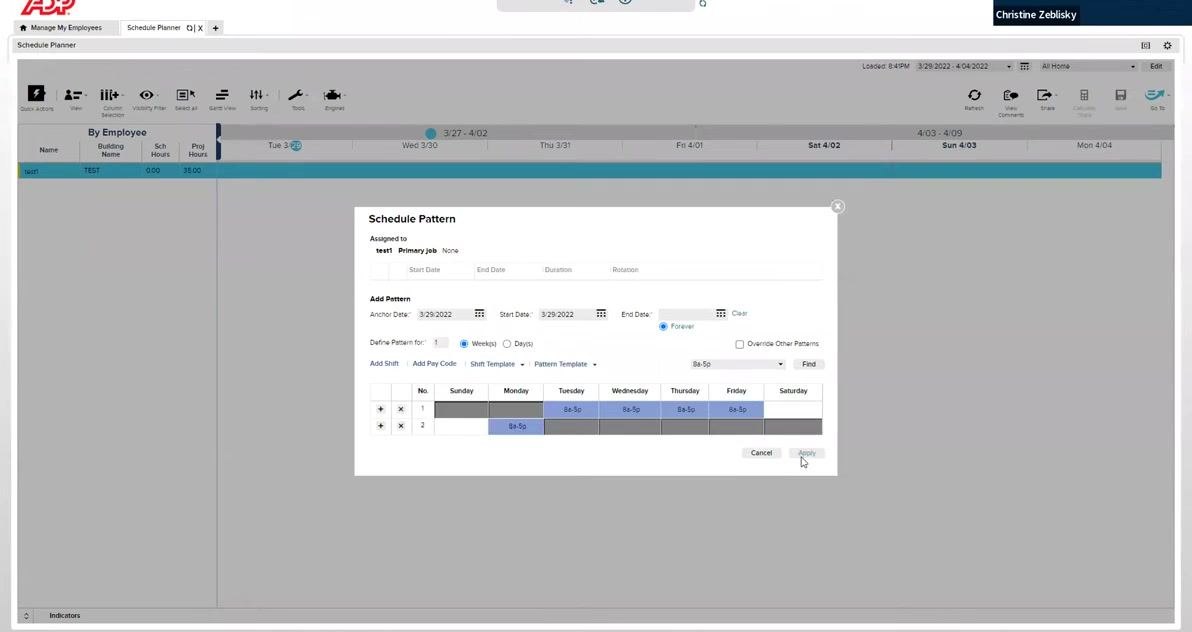
Task: Open the 8a-5p shift dropdown
Action: point(737,364)
